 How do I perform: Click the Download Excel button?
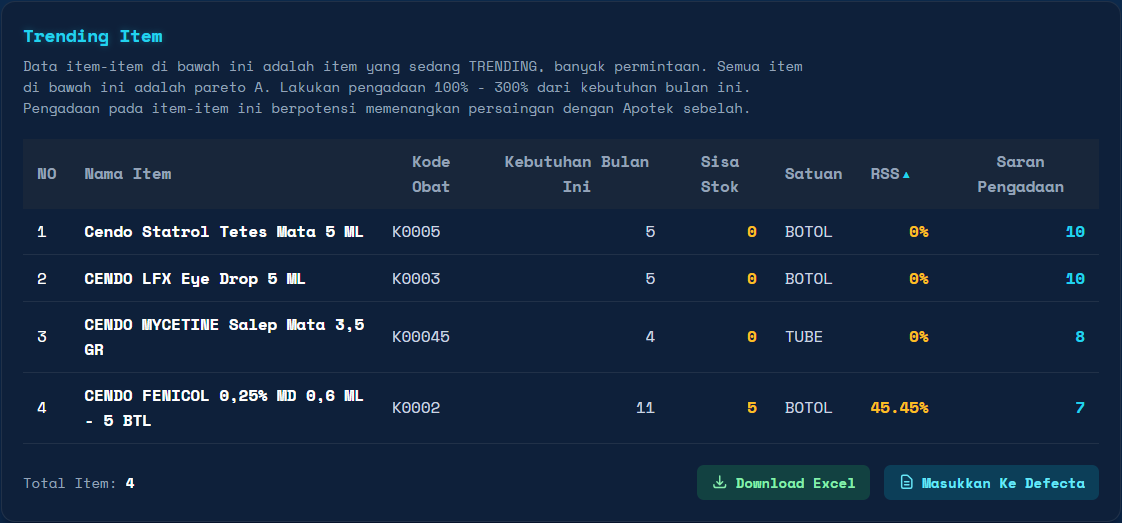(783, 483)
